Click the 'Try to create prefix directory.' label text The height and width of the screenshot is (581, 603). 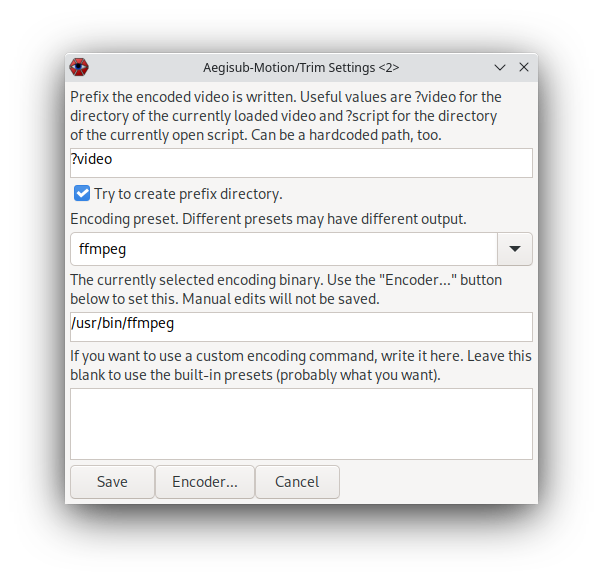(x=188, y=194)
